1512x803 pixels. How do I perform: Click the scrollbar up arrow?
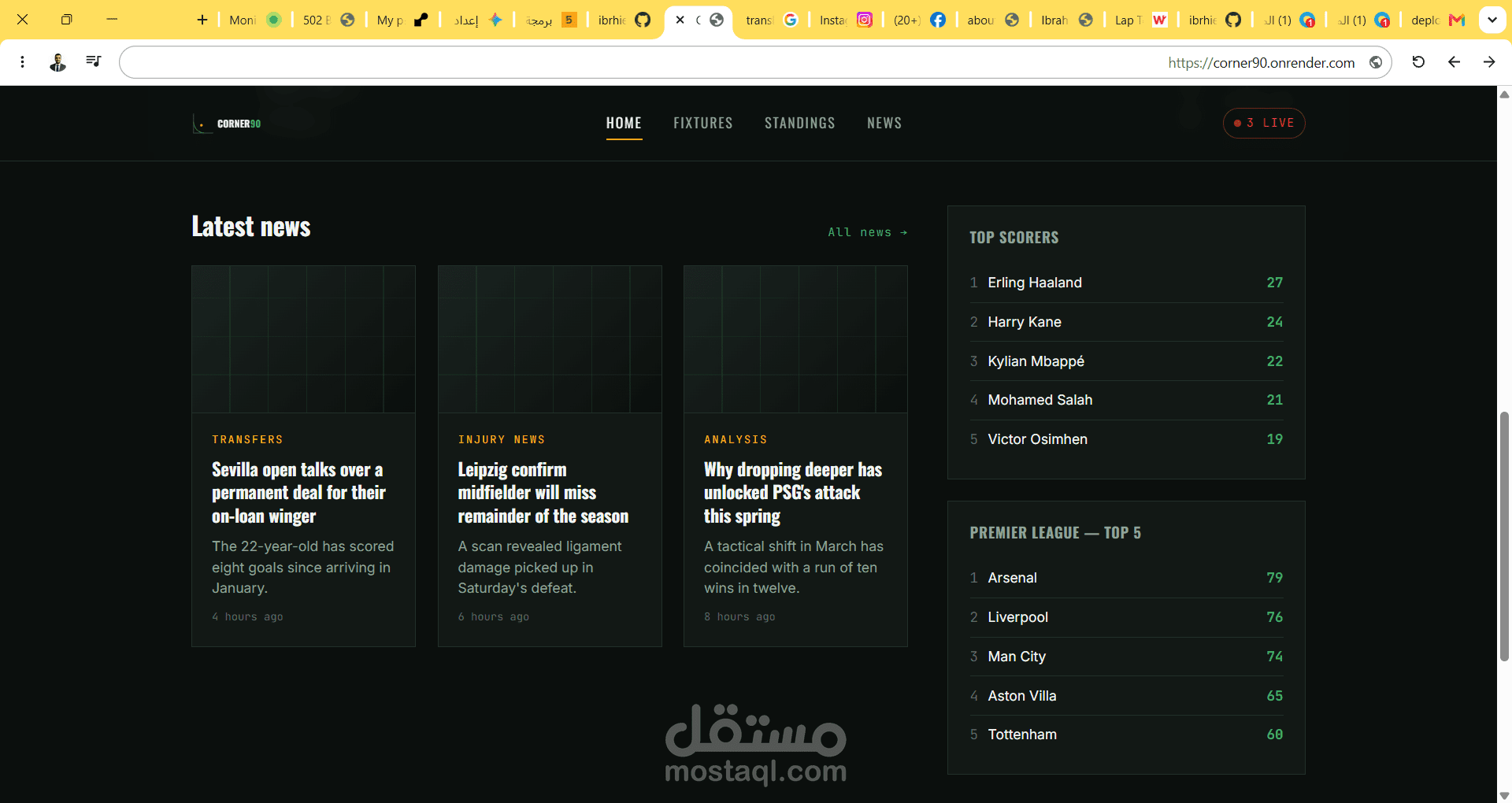(1504, 94)
